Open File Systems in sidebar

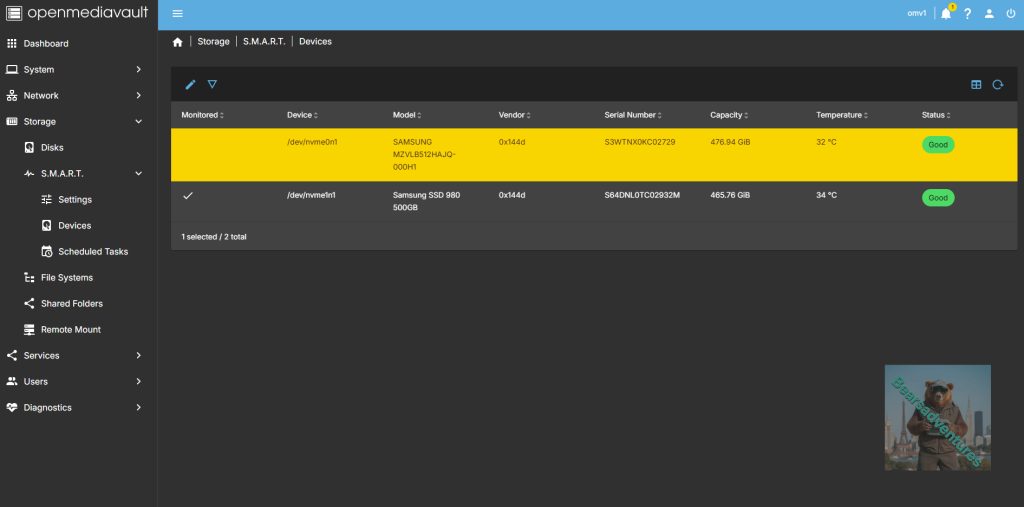[x=66, y=278]
